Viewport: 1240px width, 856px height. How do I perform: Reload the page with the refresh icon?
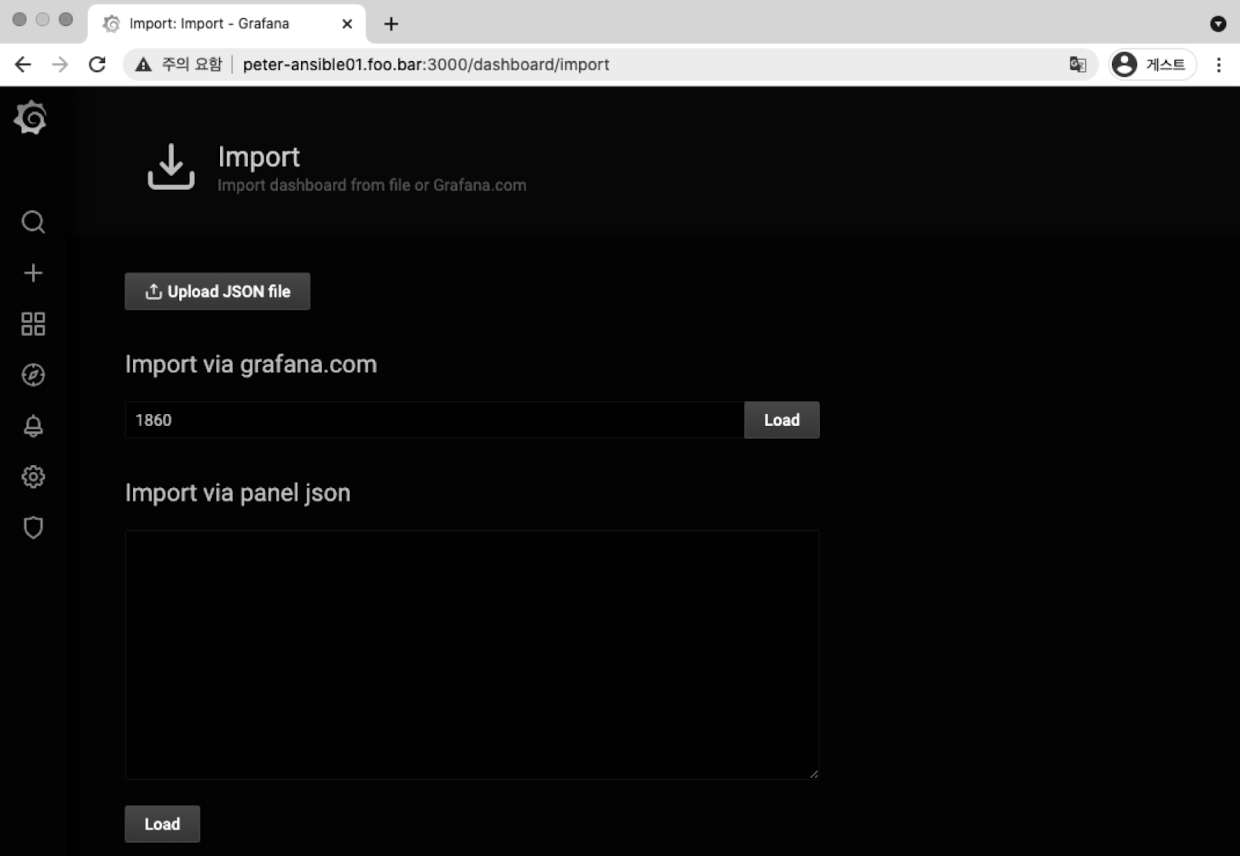[97, 65]
